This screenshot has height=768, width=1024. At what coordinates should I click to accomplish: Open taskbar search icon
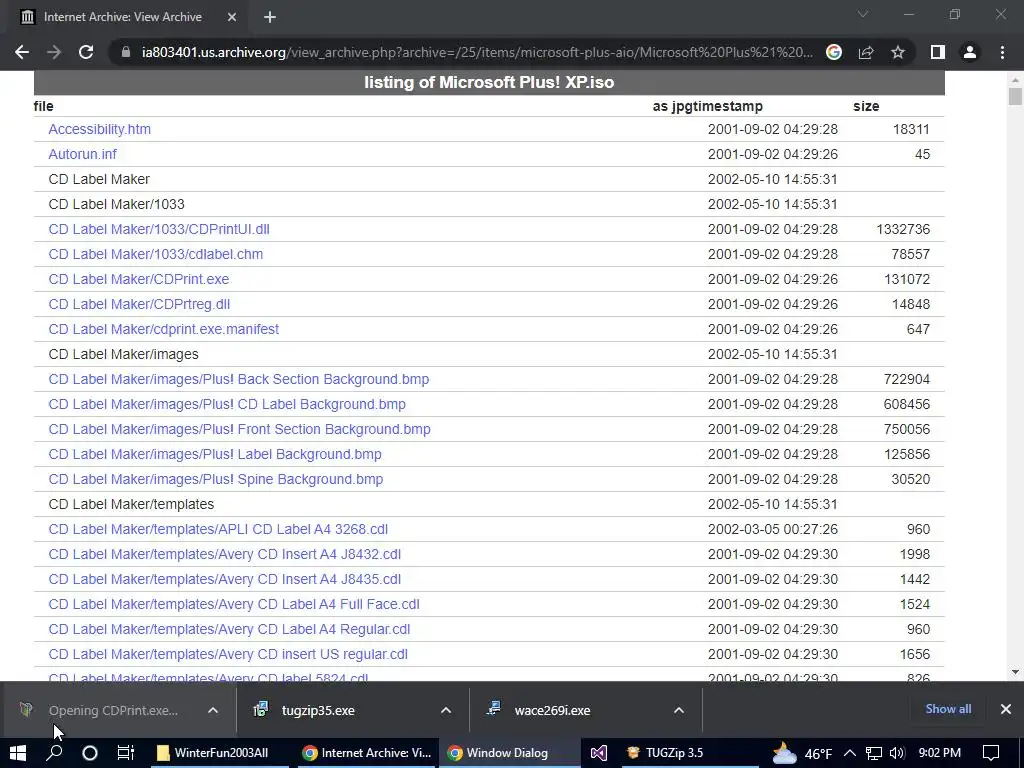tap(54, 753)
